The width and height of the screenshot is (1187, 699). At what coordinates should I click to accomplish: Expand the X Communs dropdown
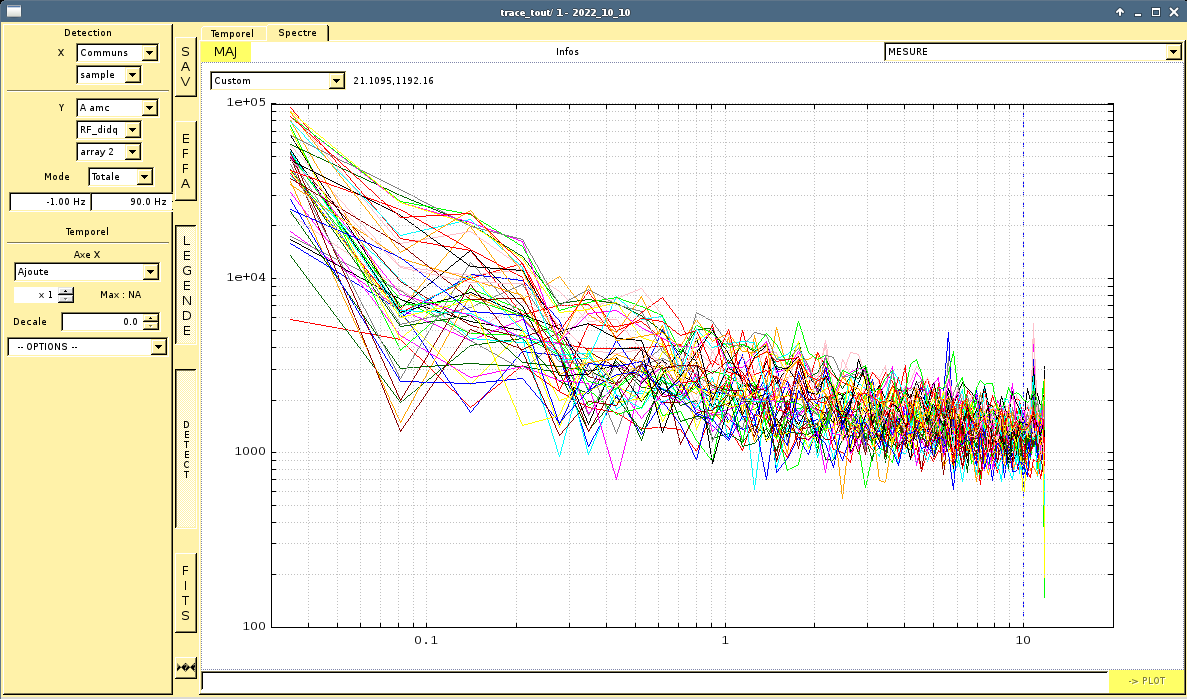(x=117, y=53)
